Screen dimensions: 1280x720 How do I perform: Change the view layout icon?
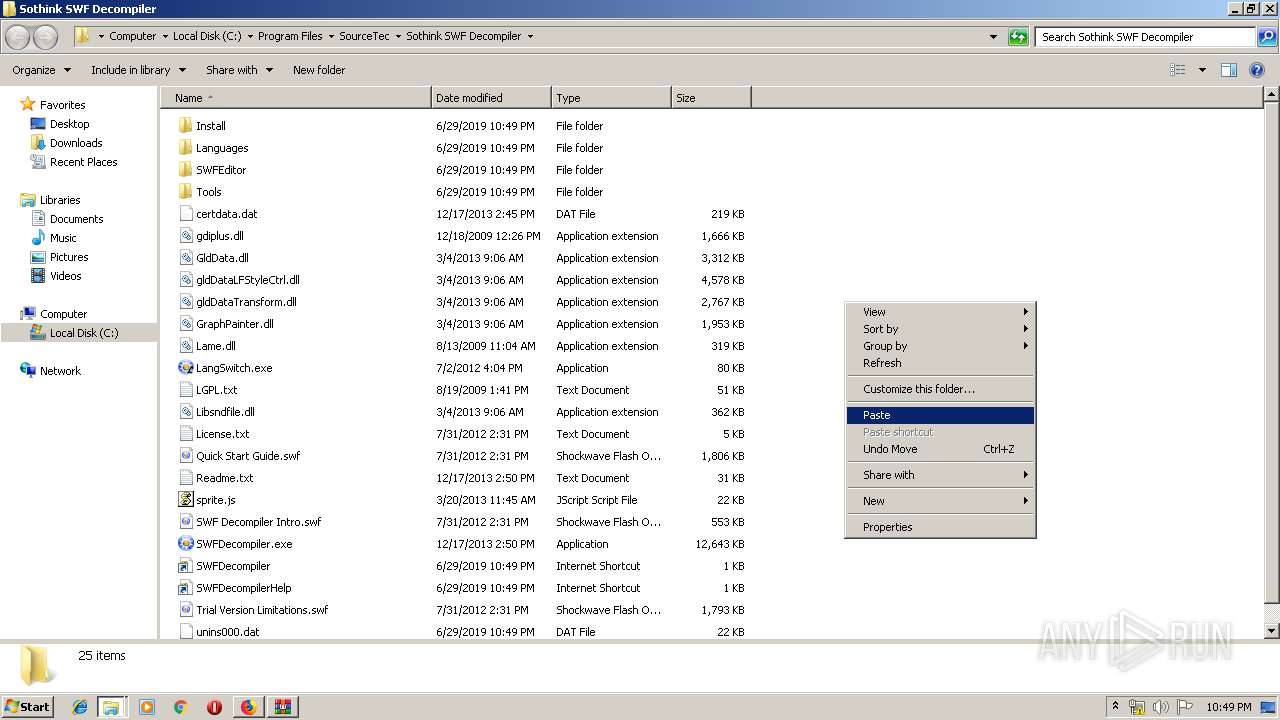[1178, 70]
